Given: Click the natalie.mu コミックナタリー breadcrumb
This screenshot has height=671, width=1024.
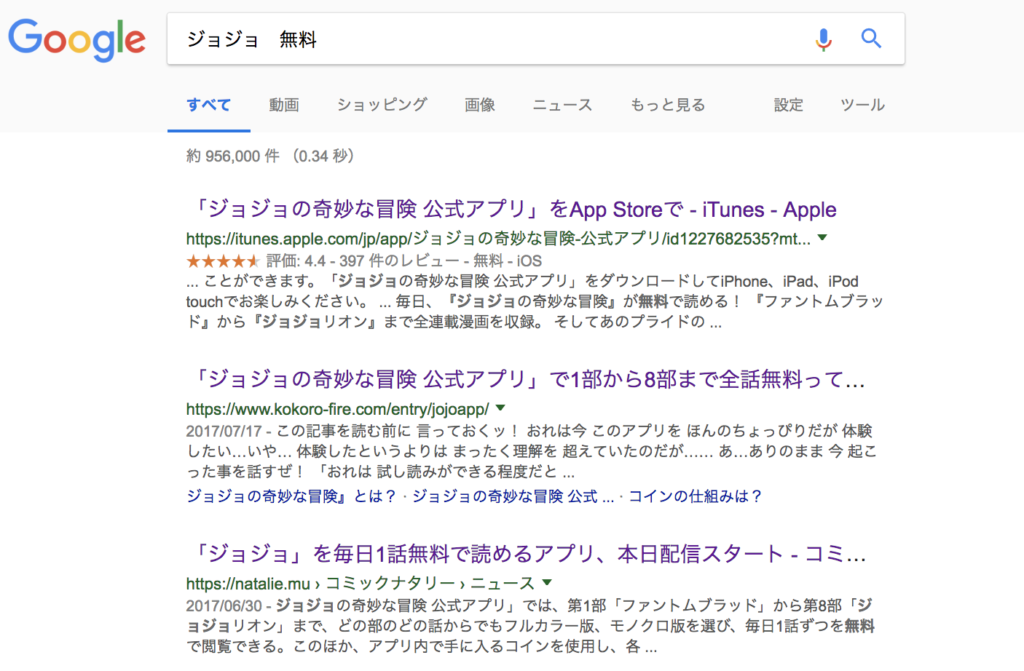Looking at the screenshot, I should [360, 583].
